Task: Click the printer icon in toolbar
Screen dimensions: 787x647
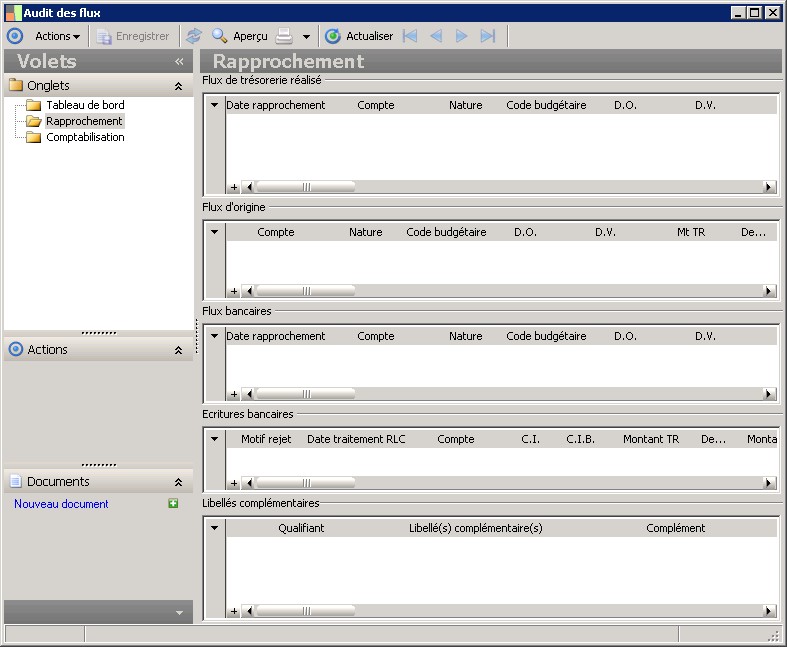Action: [284, 36]
